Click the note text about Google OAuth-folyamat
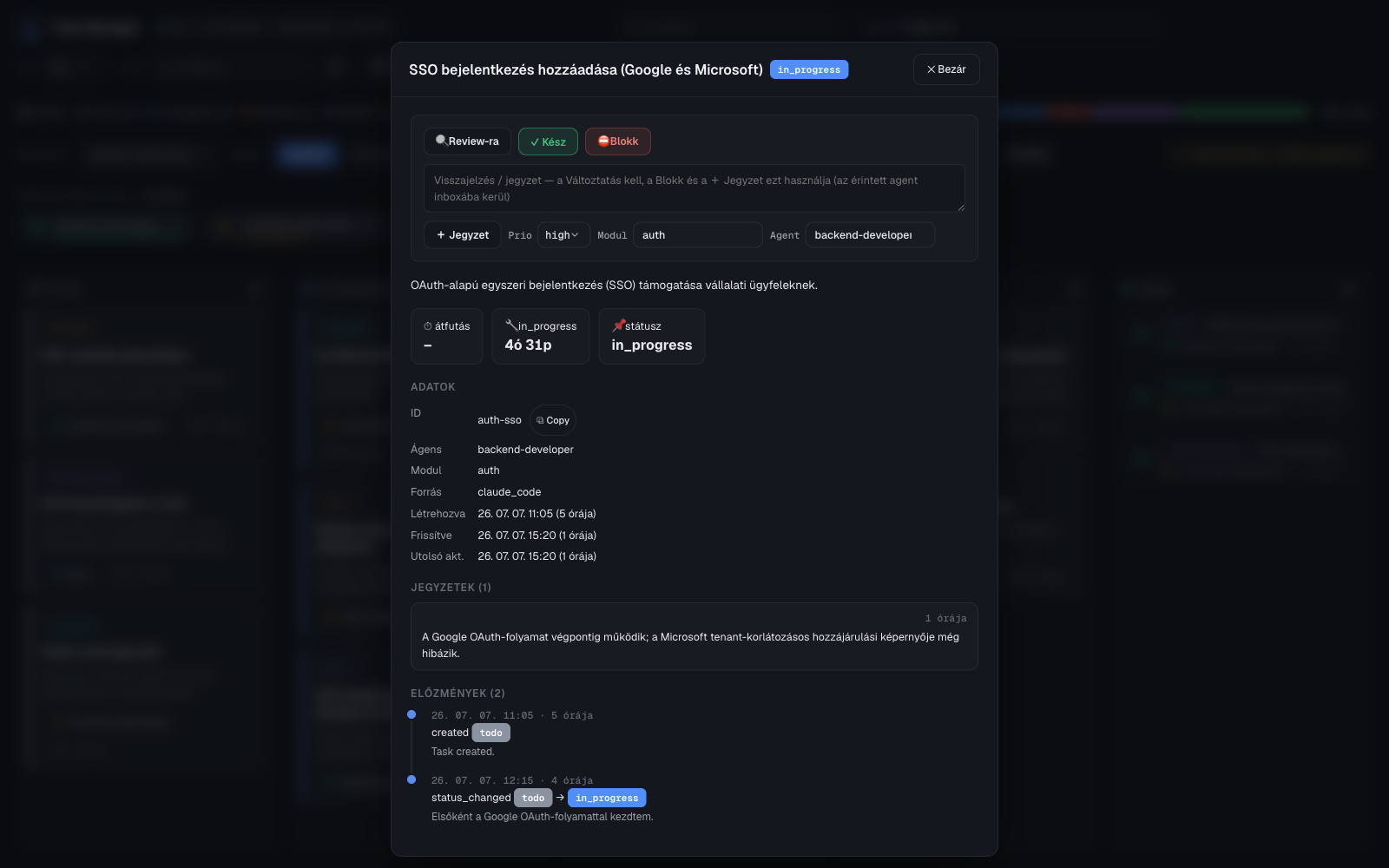The image size is (1389, 868). [690, 645]
